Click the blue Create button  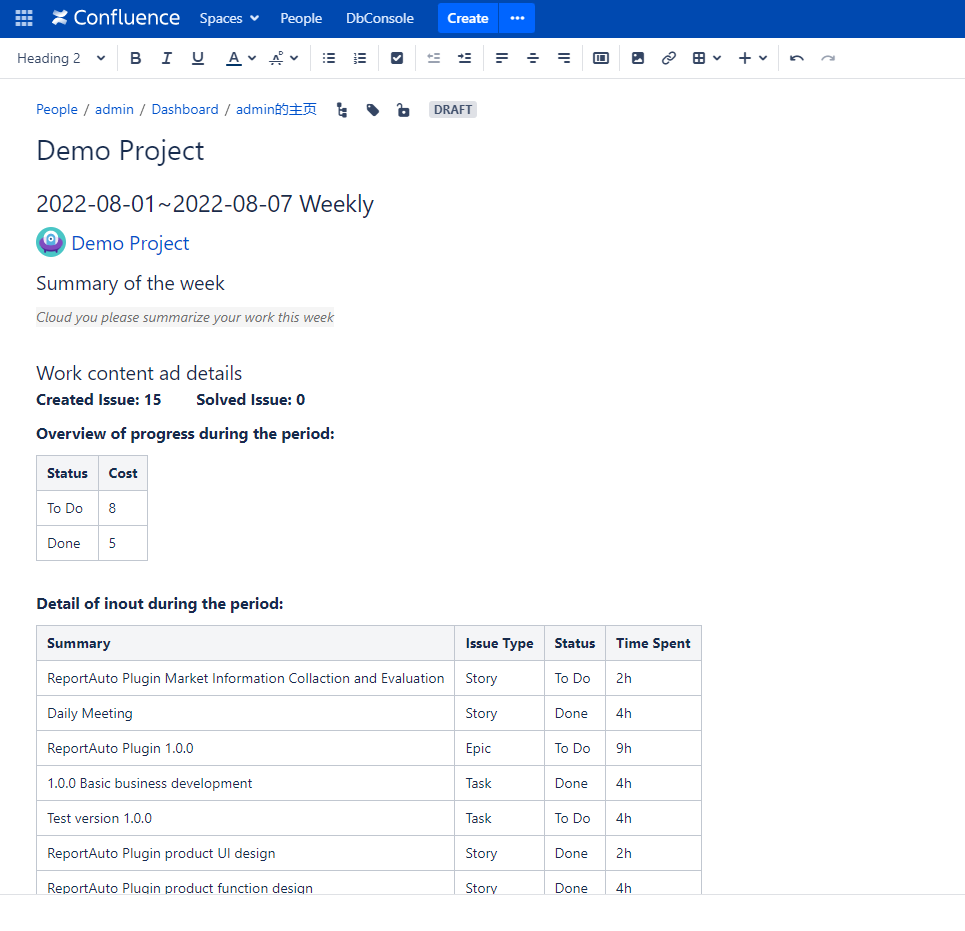click(467, 18)
